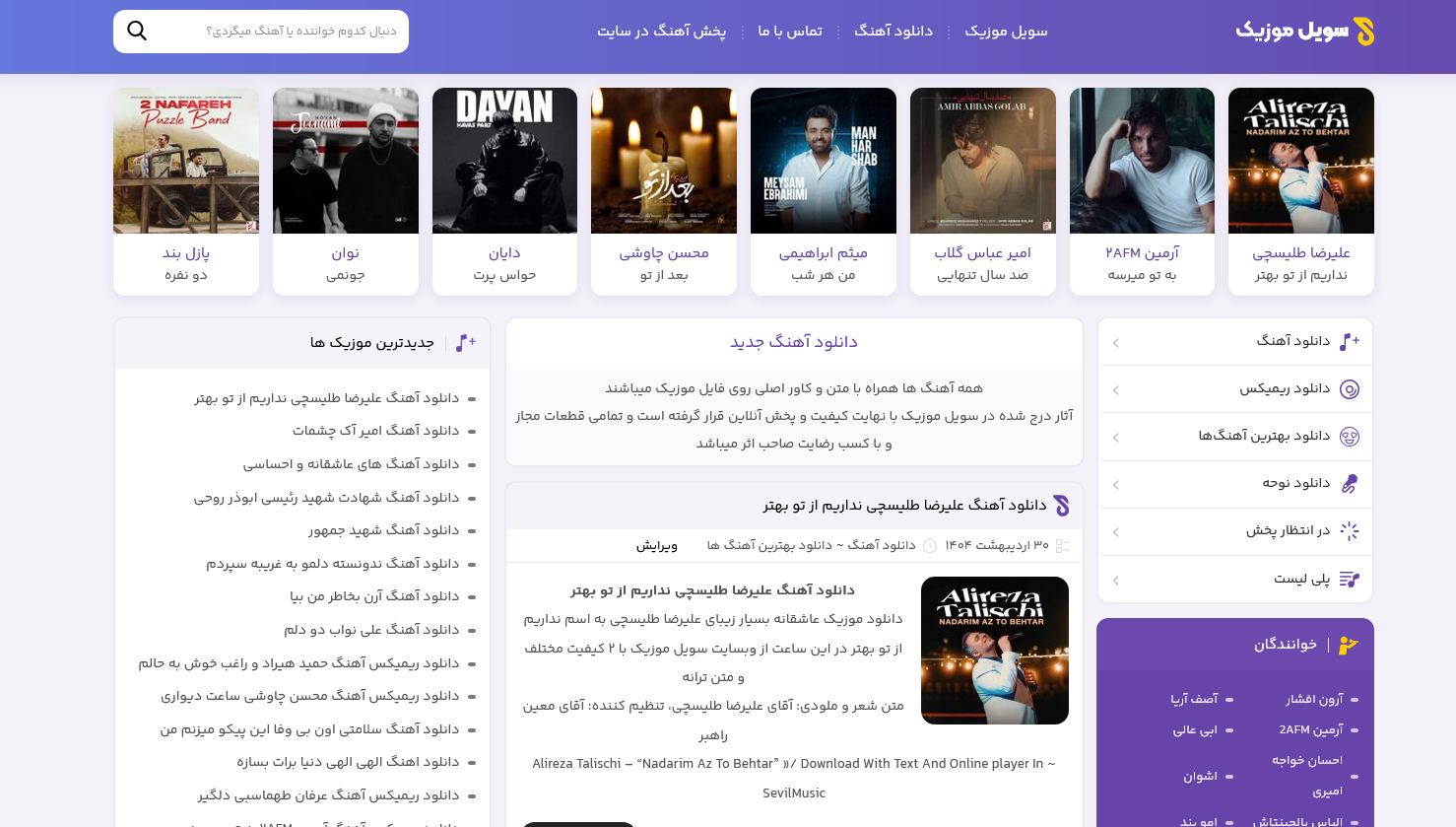Open the سویل موزیک nav menu item

coord(1006,32)
